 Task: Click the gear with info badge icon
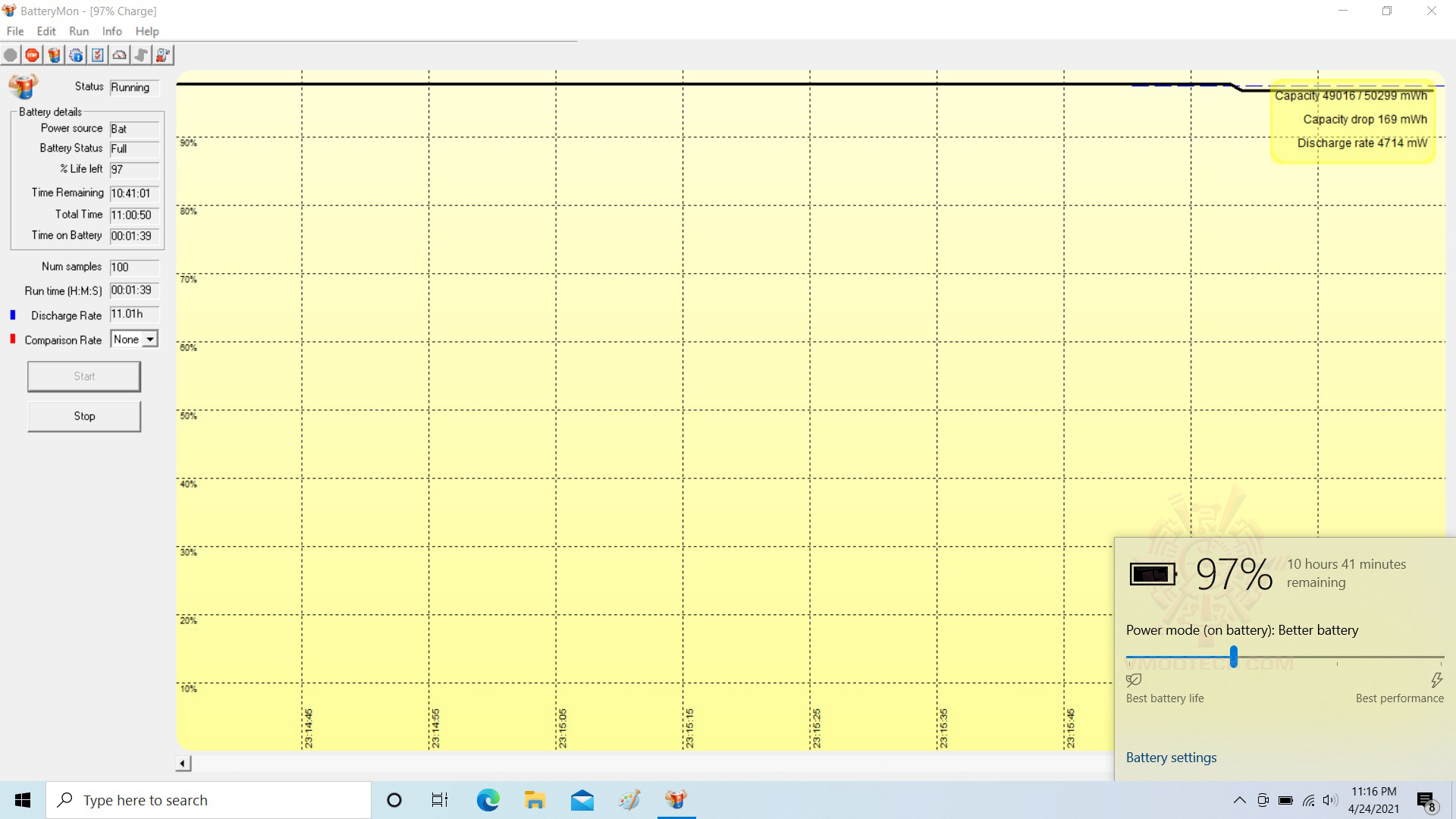pyautogui.click(x=76, y=55)
